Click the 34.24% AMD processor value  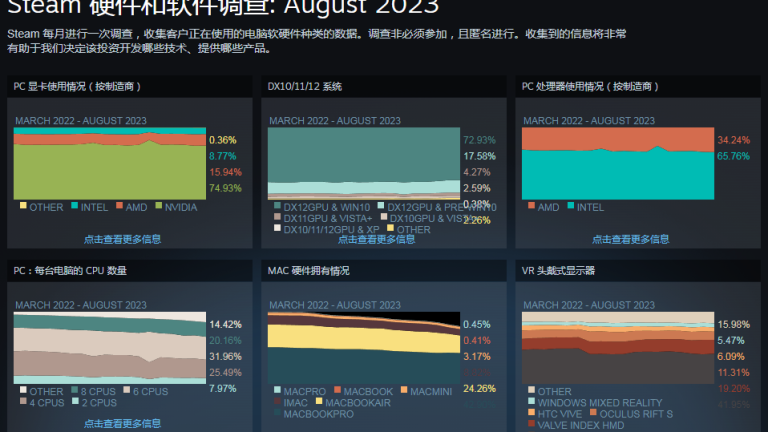click(x=734, y=140)
